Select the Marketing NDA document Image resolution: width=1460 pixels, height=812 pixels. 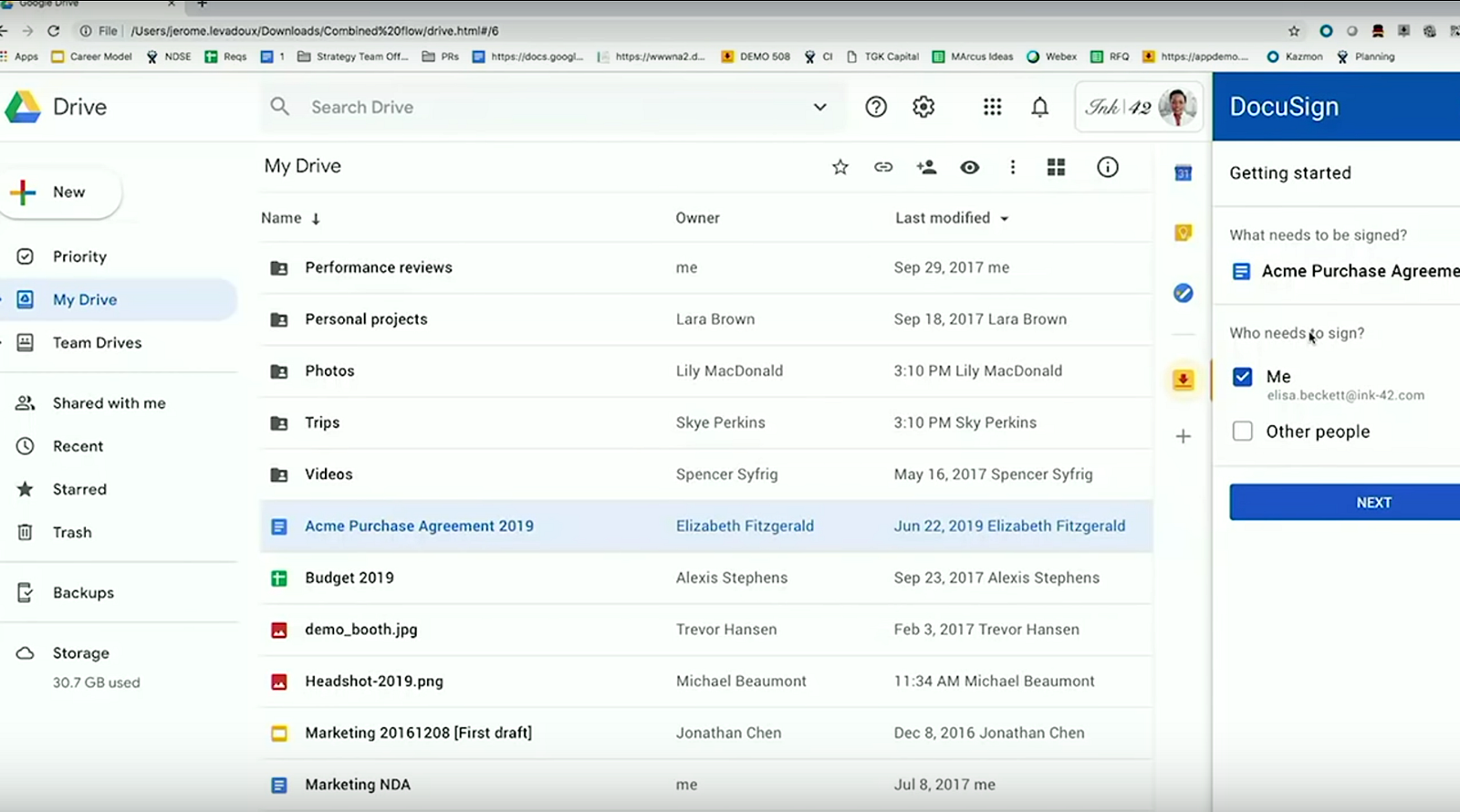706,785
